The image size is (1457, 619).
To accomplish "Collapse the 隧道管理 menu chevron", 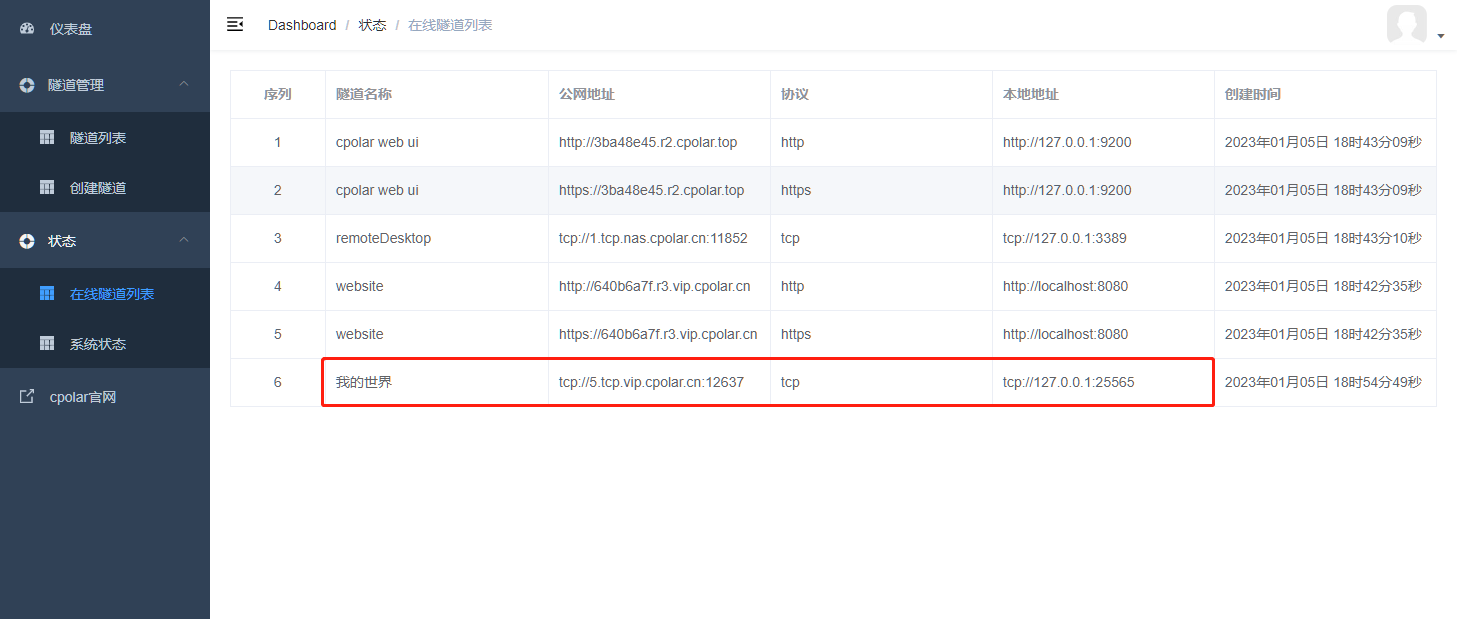I will (x=184, y=84).
